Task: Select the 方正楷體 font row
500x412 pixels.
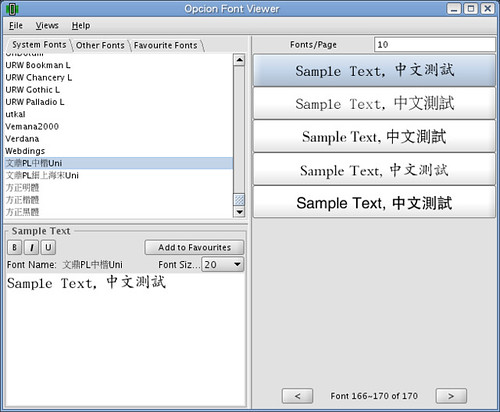Action: click(119, 200)
